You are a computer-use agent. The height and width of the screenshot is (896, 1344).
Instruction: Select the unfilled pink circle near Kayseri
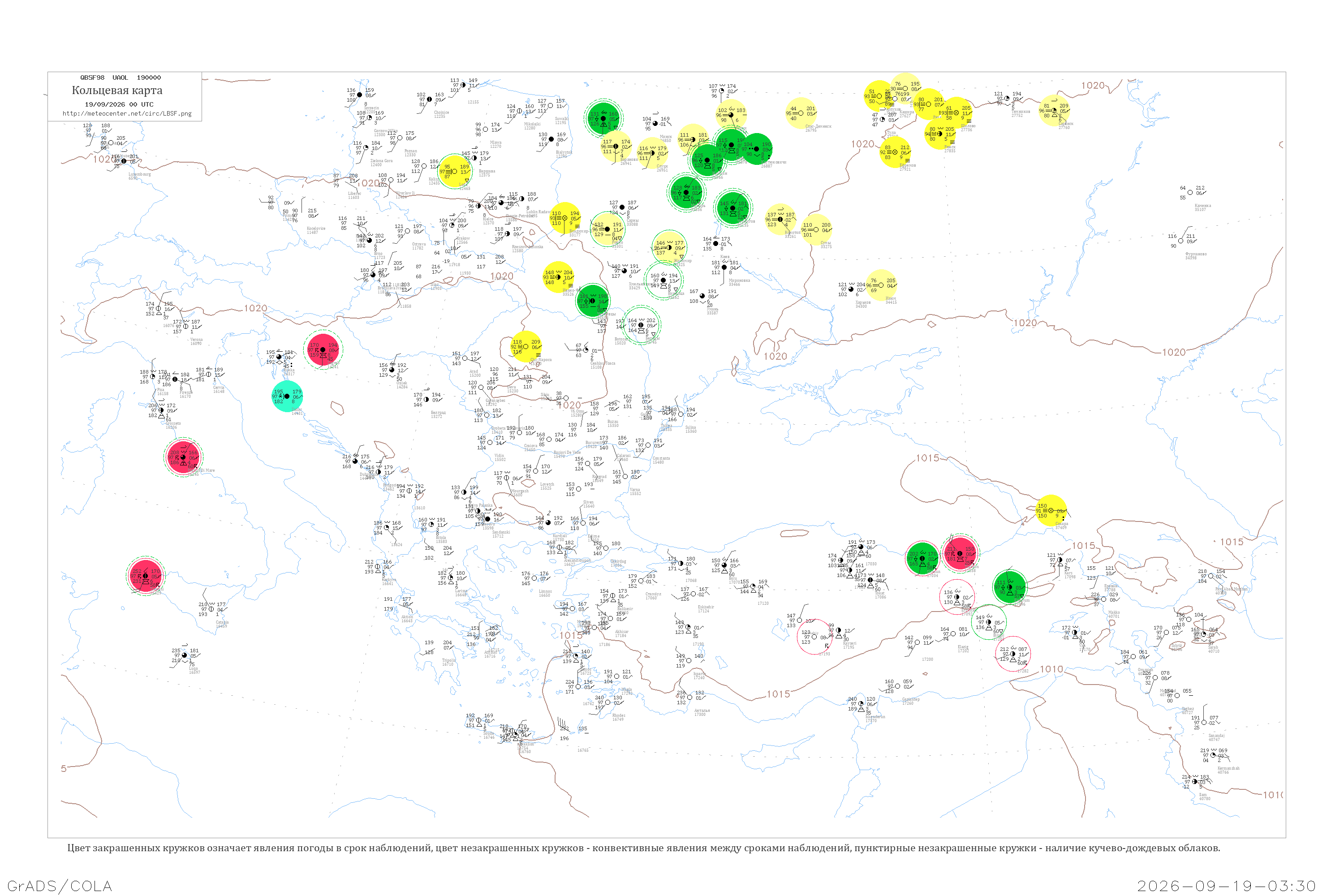(815, 637)
